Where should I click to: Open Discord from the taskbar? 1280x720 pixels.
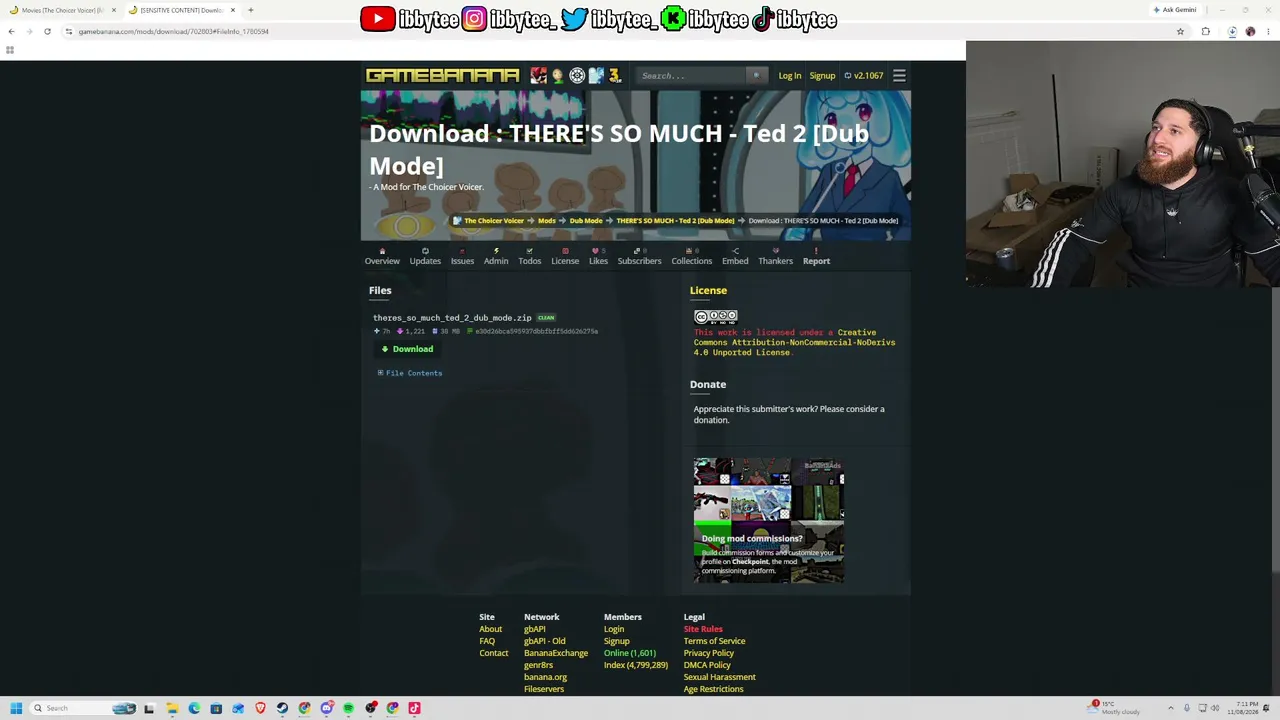tap(326, 708)
